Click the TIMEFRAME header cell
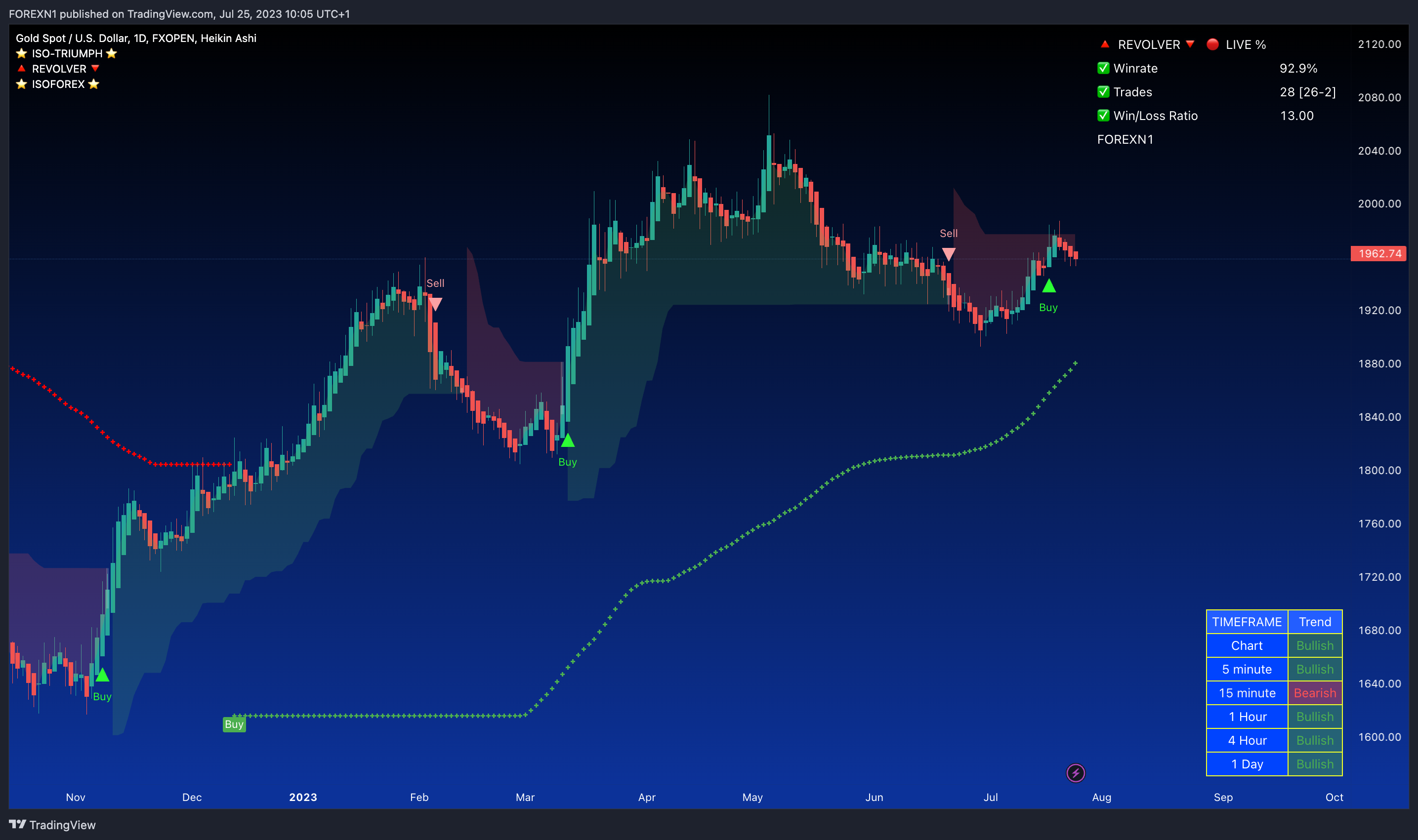The height and width of the screenshot is (840, 1418). pyautogui.click(x=1247, y=622)
